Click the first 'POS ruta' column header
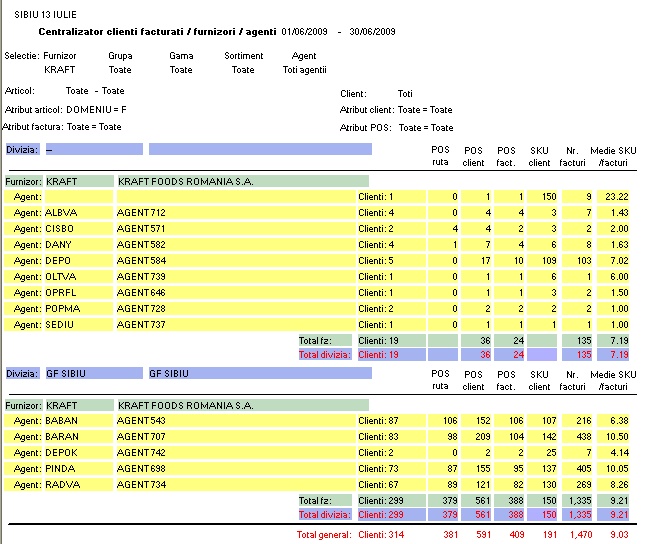 [440, 156]
